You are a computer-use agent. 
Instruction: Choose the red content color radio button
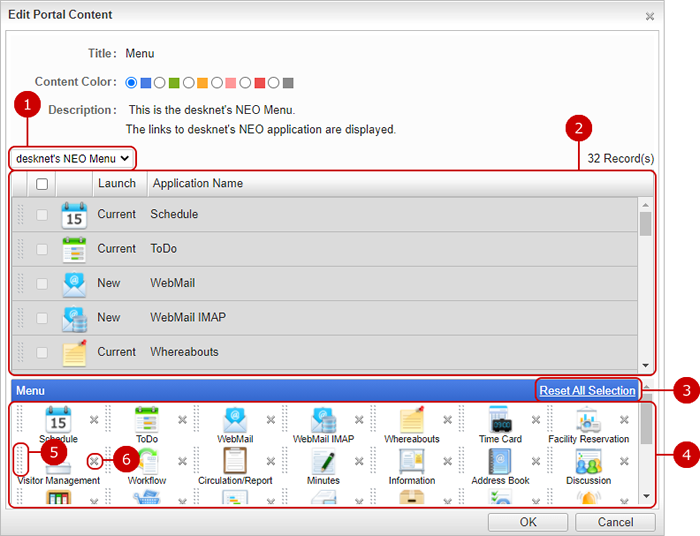tap(245, 83)
